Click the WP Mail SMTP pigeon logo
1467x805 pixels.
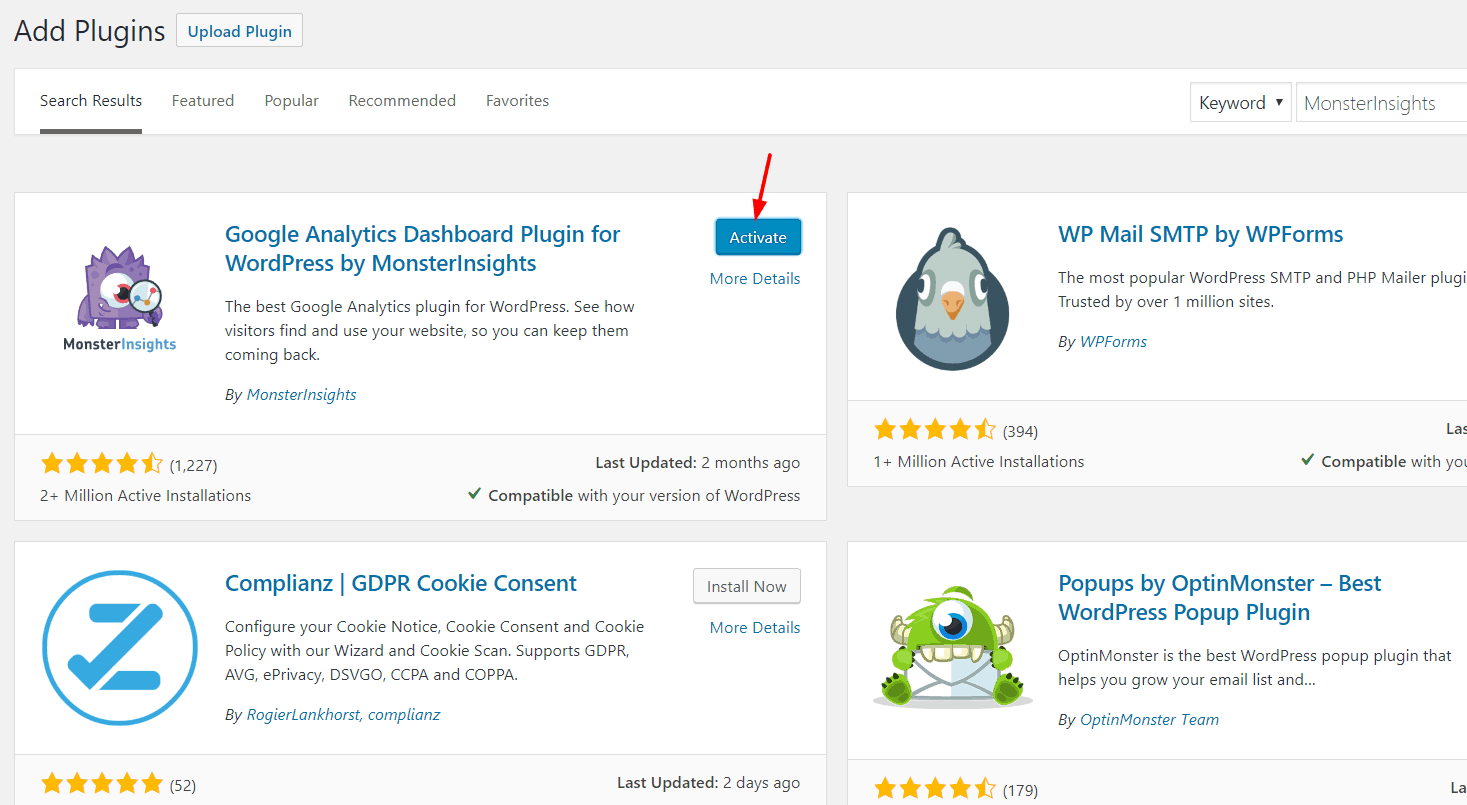coord(952,299)
